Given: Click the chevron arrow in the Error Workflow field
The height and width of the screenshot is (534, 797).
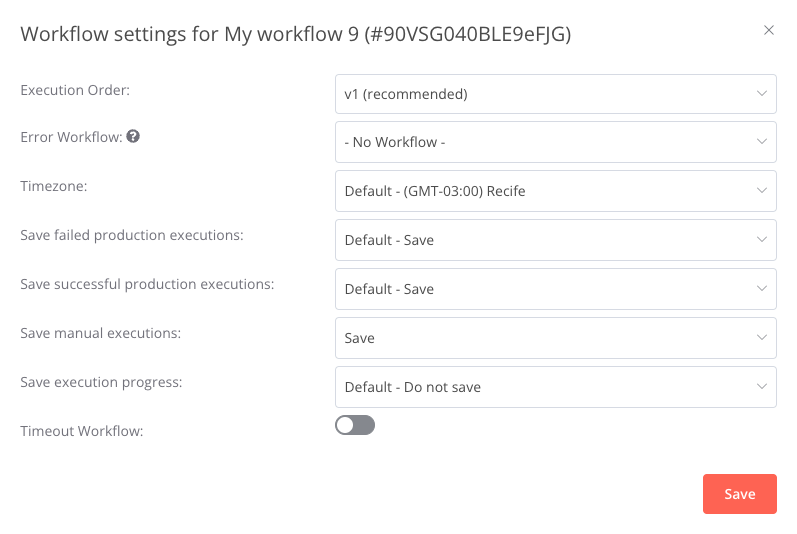Looking at the screenshot, I should pos(760,142).
